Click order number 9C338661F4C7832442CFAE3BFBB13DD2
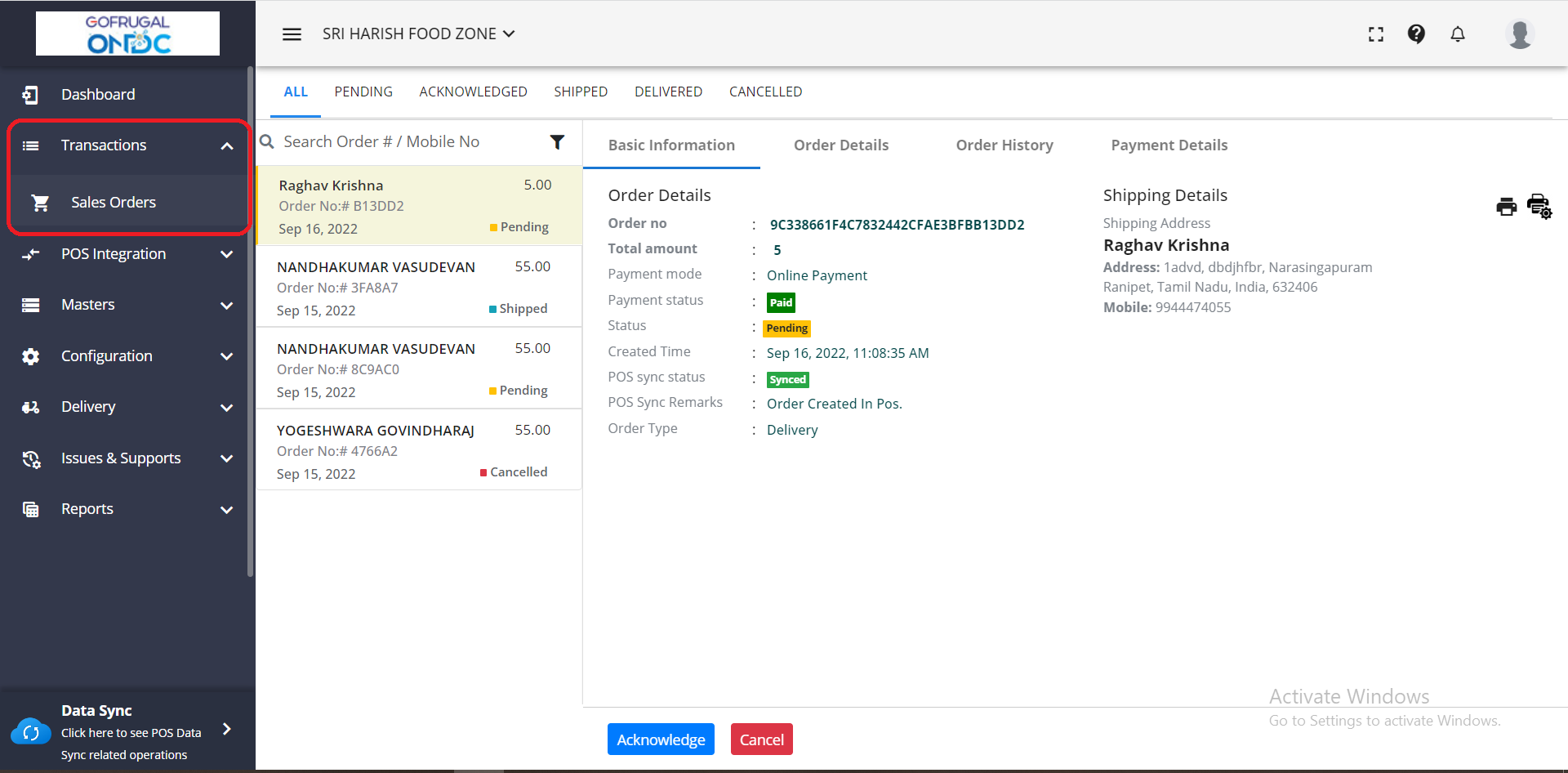1568x773 pixels. coord(897,225)
